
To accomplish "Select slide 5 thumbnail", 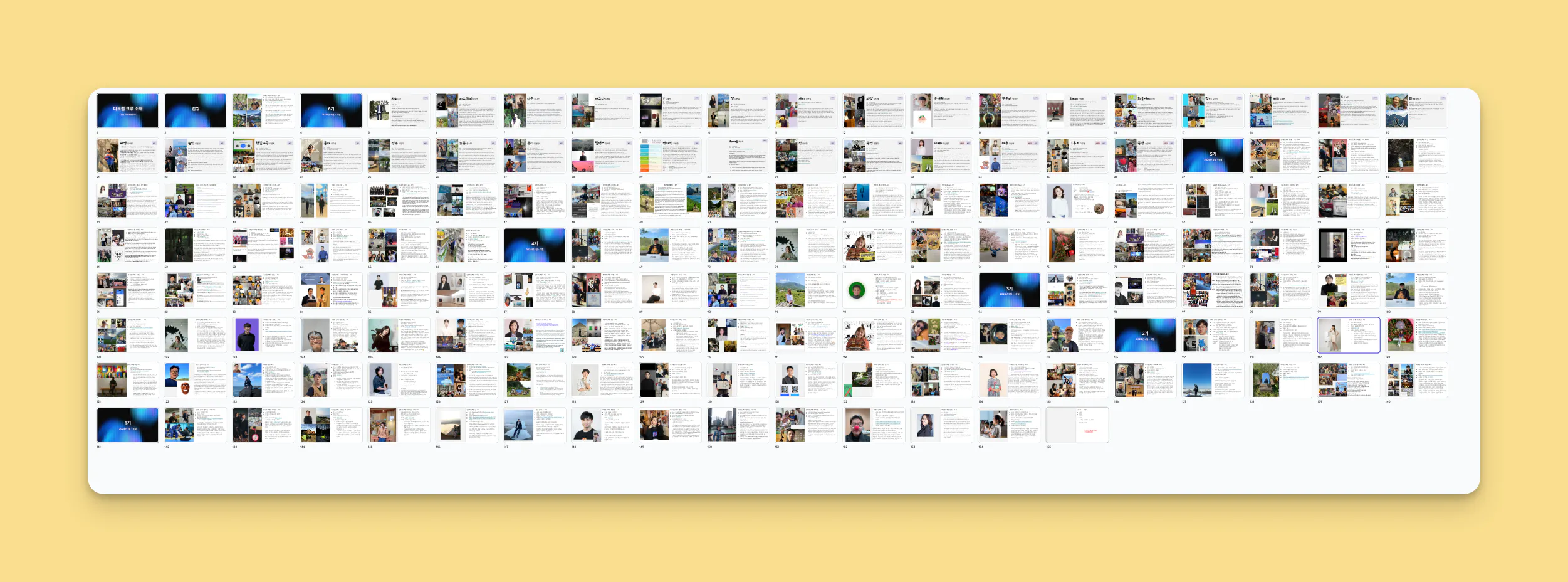I will coord(399,111).
